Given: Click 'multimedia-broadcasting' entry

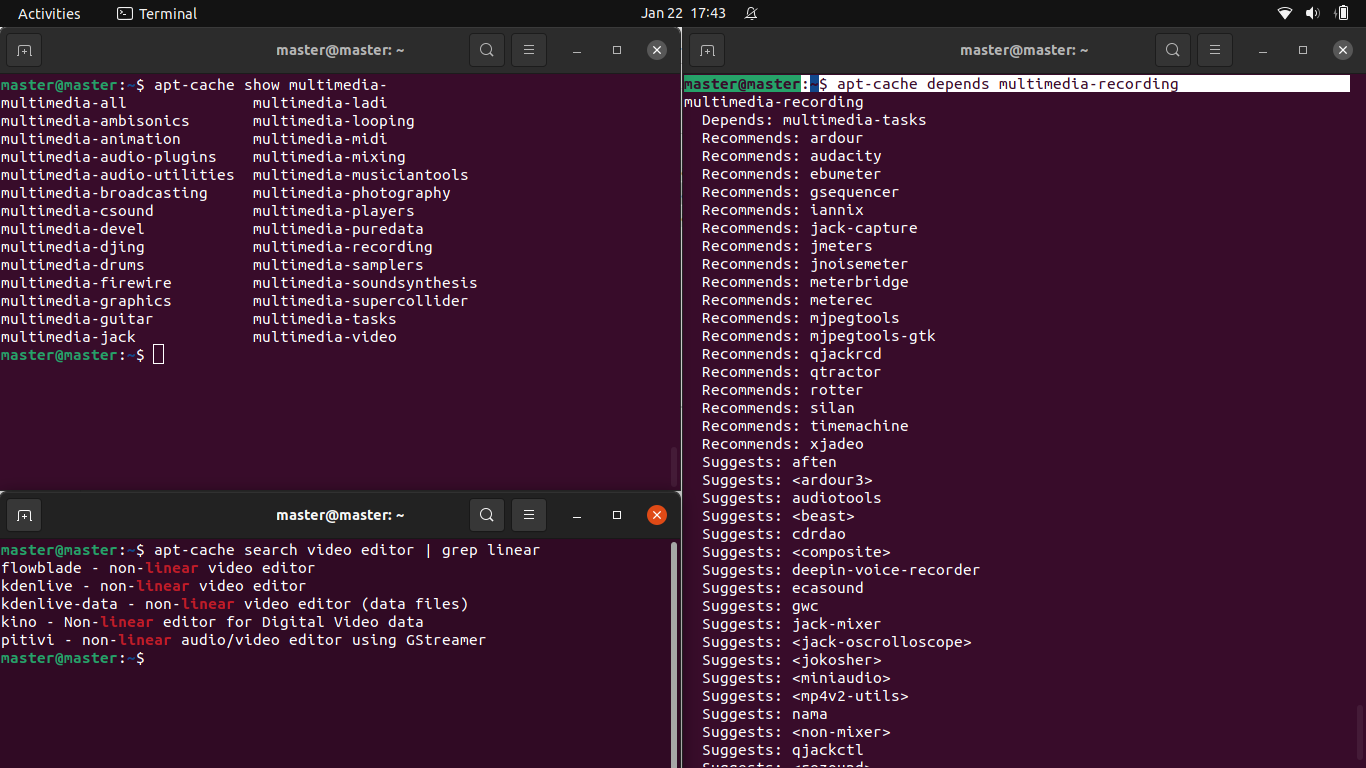Looking at the screenshot, I should (x=104, y=193).
